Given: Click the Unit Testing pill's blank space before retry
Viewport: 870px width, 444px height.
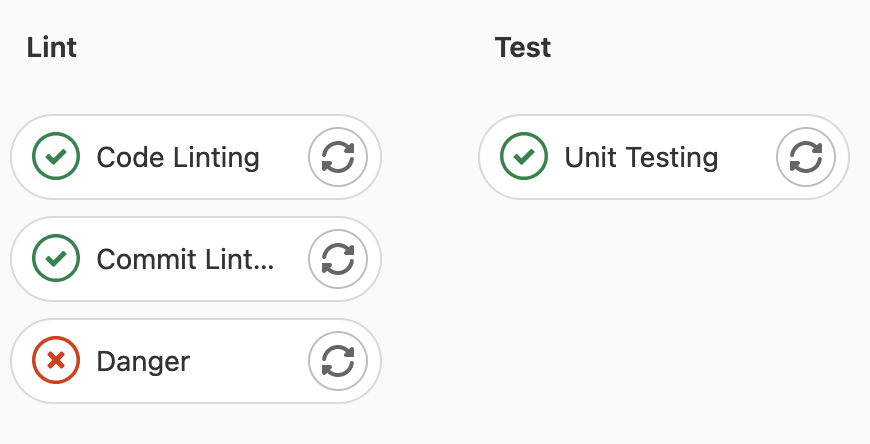Looking at the screenshot, I should tap(747, 157).
